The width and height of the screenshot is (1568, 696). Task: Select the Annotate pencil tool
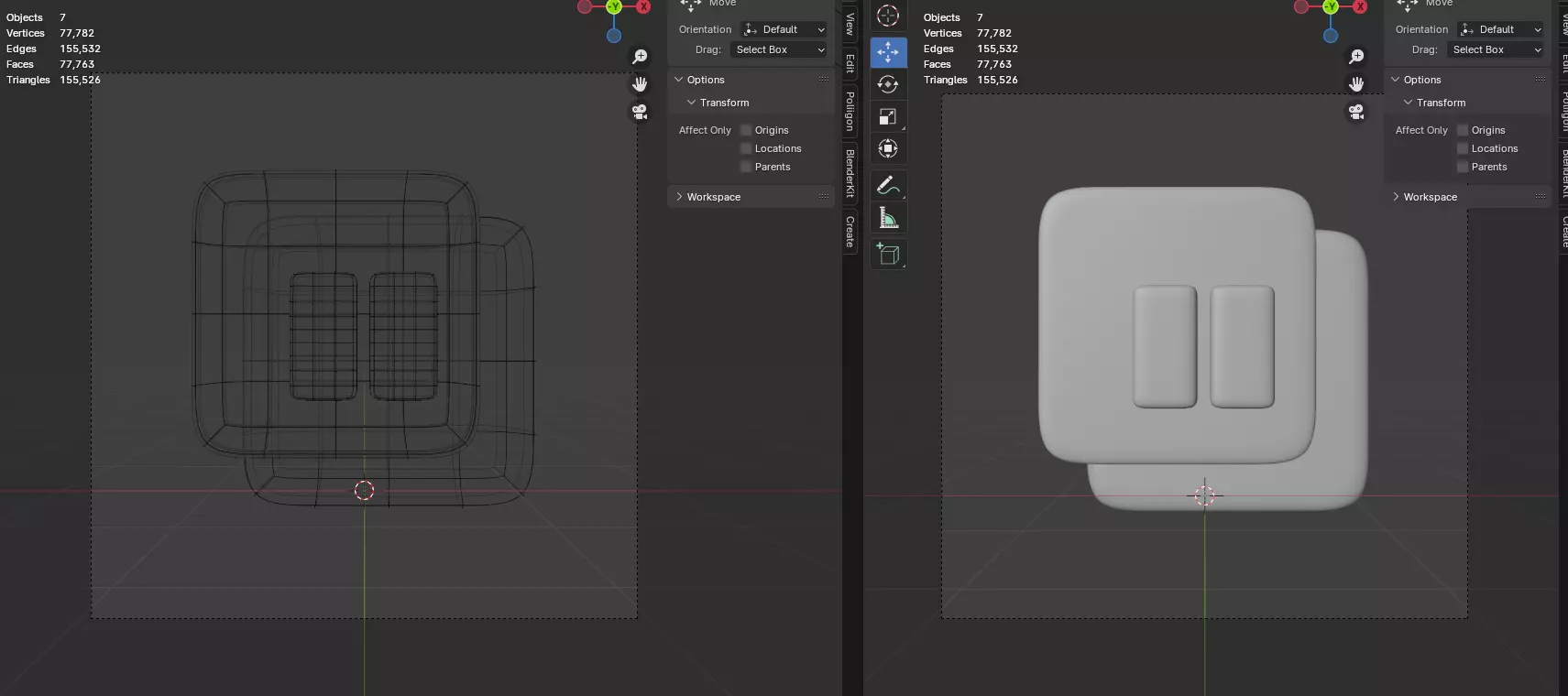[x=887, y=186]
